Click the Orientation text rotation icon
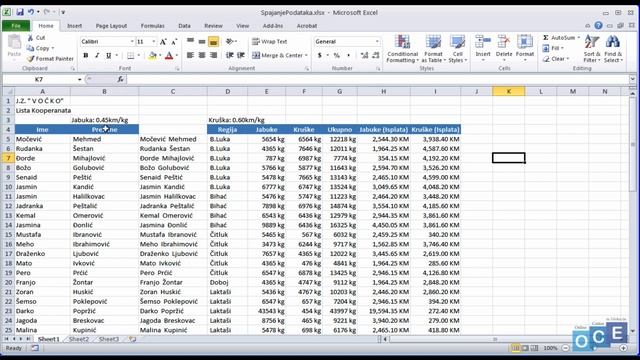Image resolution: width=640 pixels, height=360 pixels. (x=230, y=41)
